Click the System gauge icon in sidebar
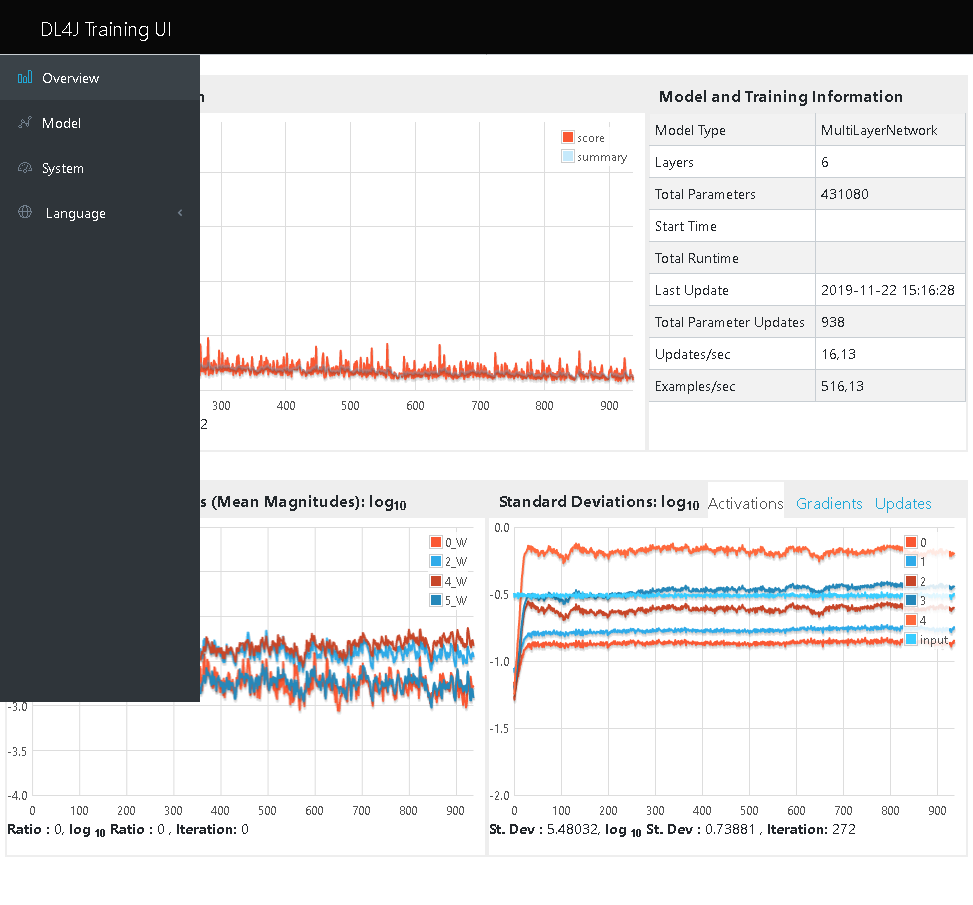 coord(24,168)
